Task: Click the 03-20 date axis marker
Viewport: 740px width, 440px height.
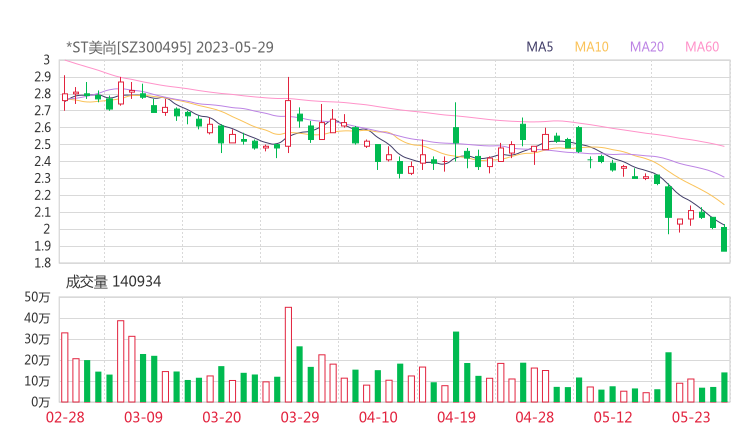Action: click(221, 417)
